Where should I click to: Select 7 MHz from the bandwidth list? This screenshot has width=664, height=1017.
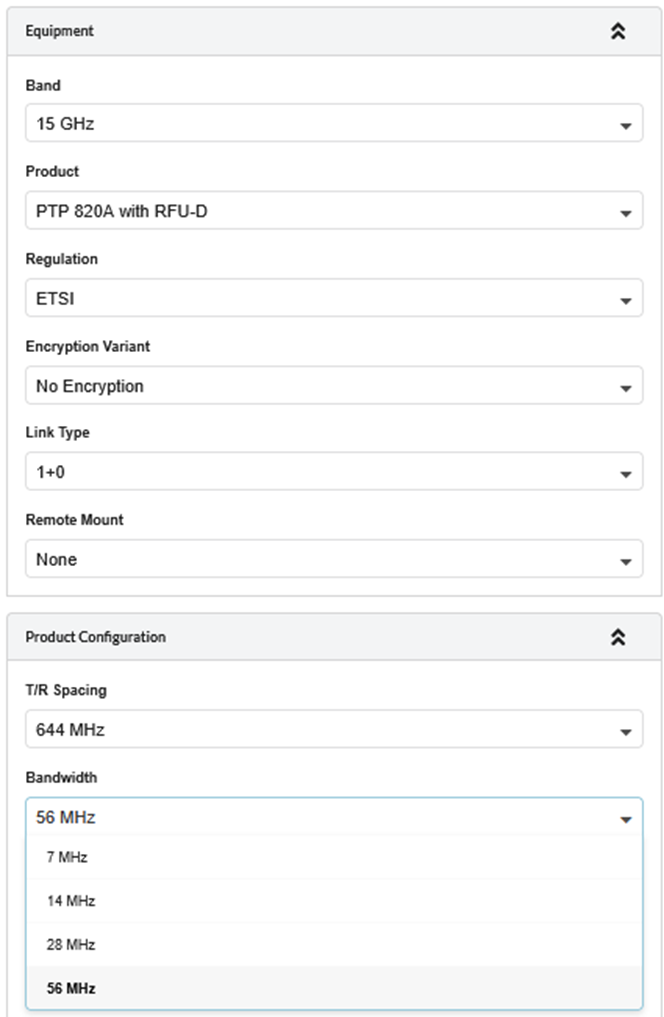coord(67,857)
